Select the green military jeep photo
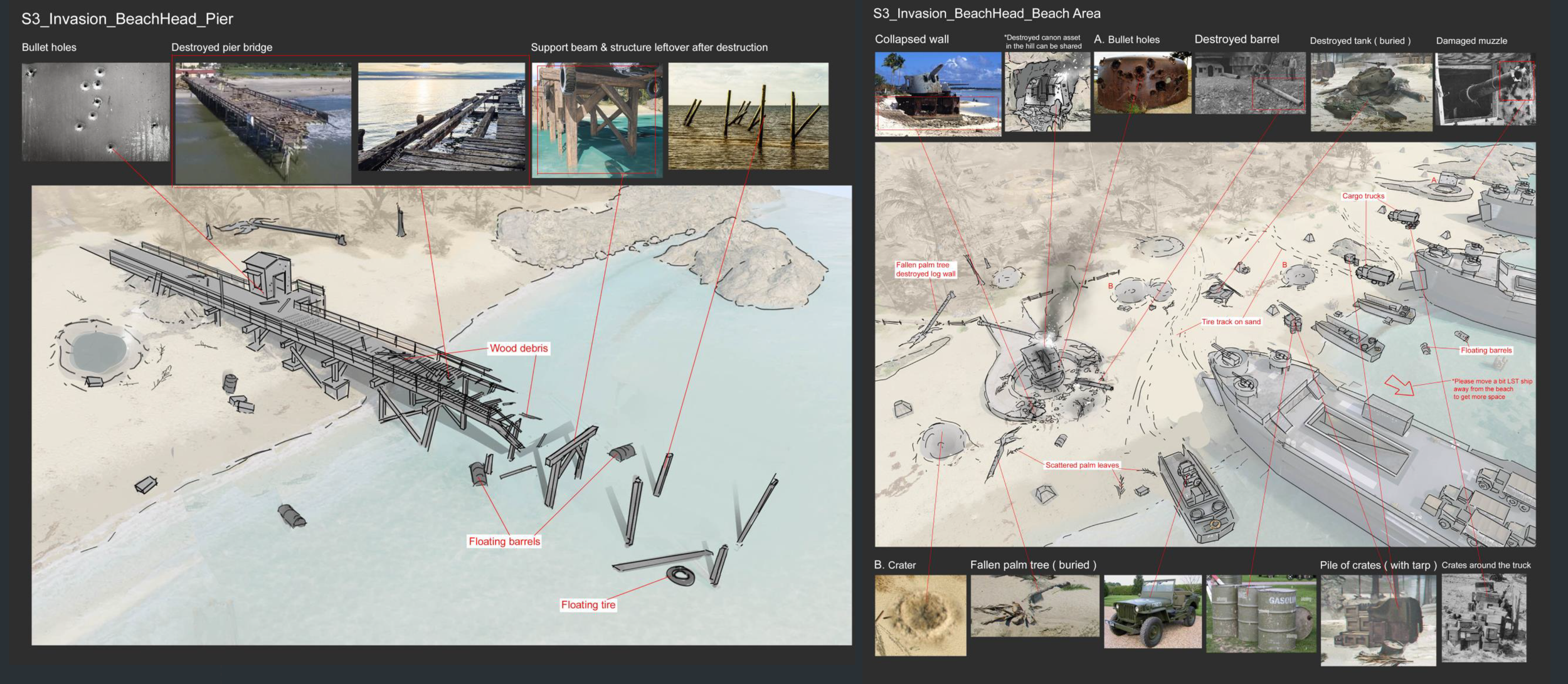This screenshot has height=684, width=1568. [x=1152, y=612]
